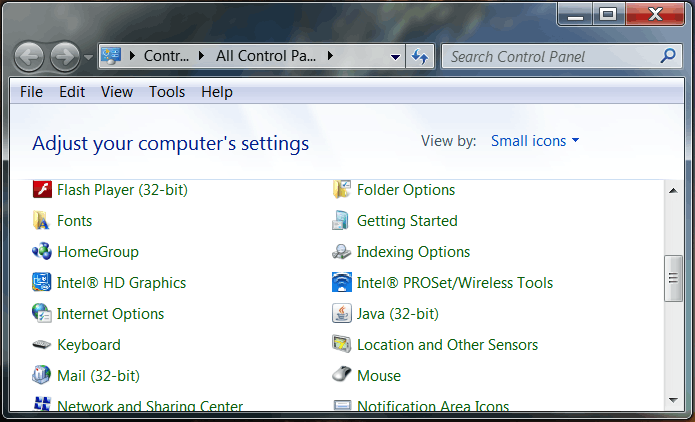
Task: Expand the arrow after Contr... breadcrumb
Action: tap(202, 56)
